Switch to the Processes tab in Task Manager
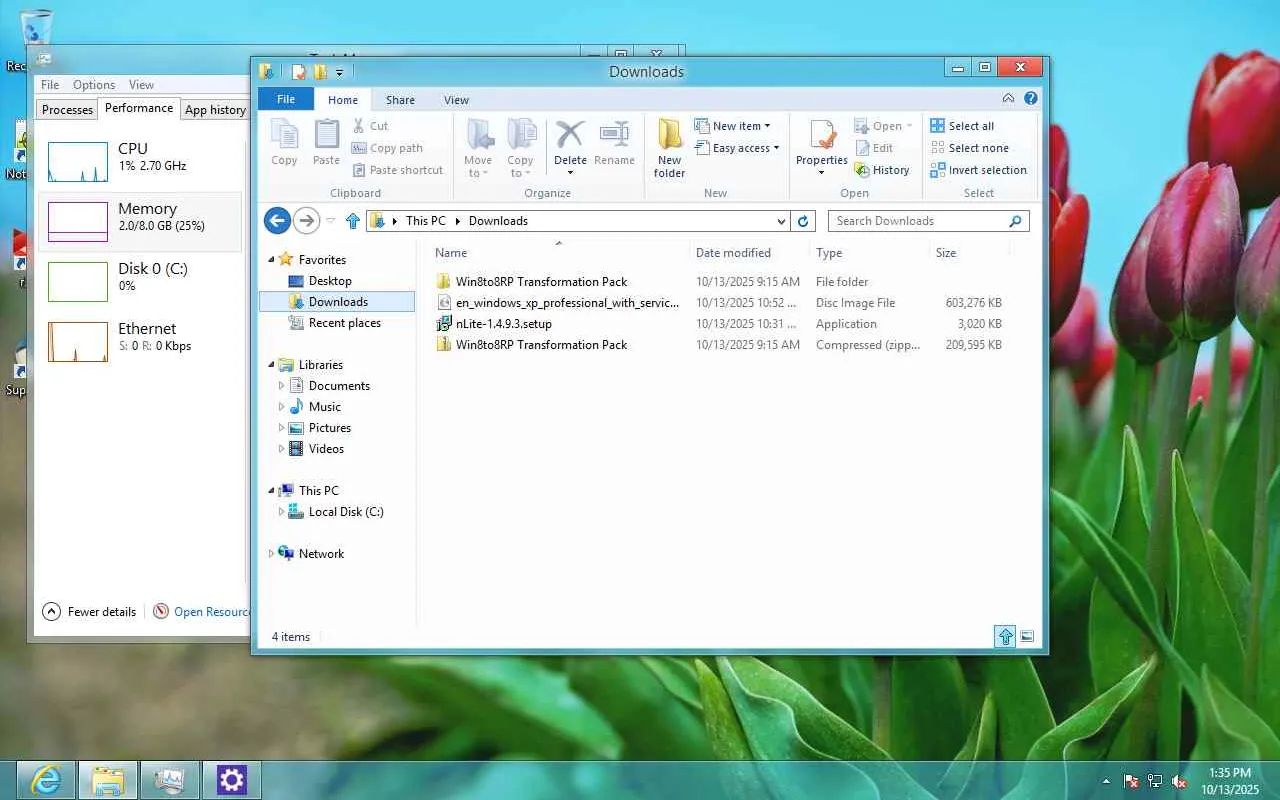Screen dimensions: 1280x800 click(x=68, y=110)
